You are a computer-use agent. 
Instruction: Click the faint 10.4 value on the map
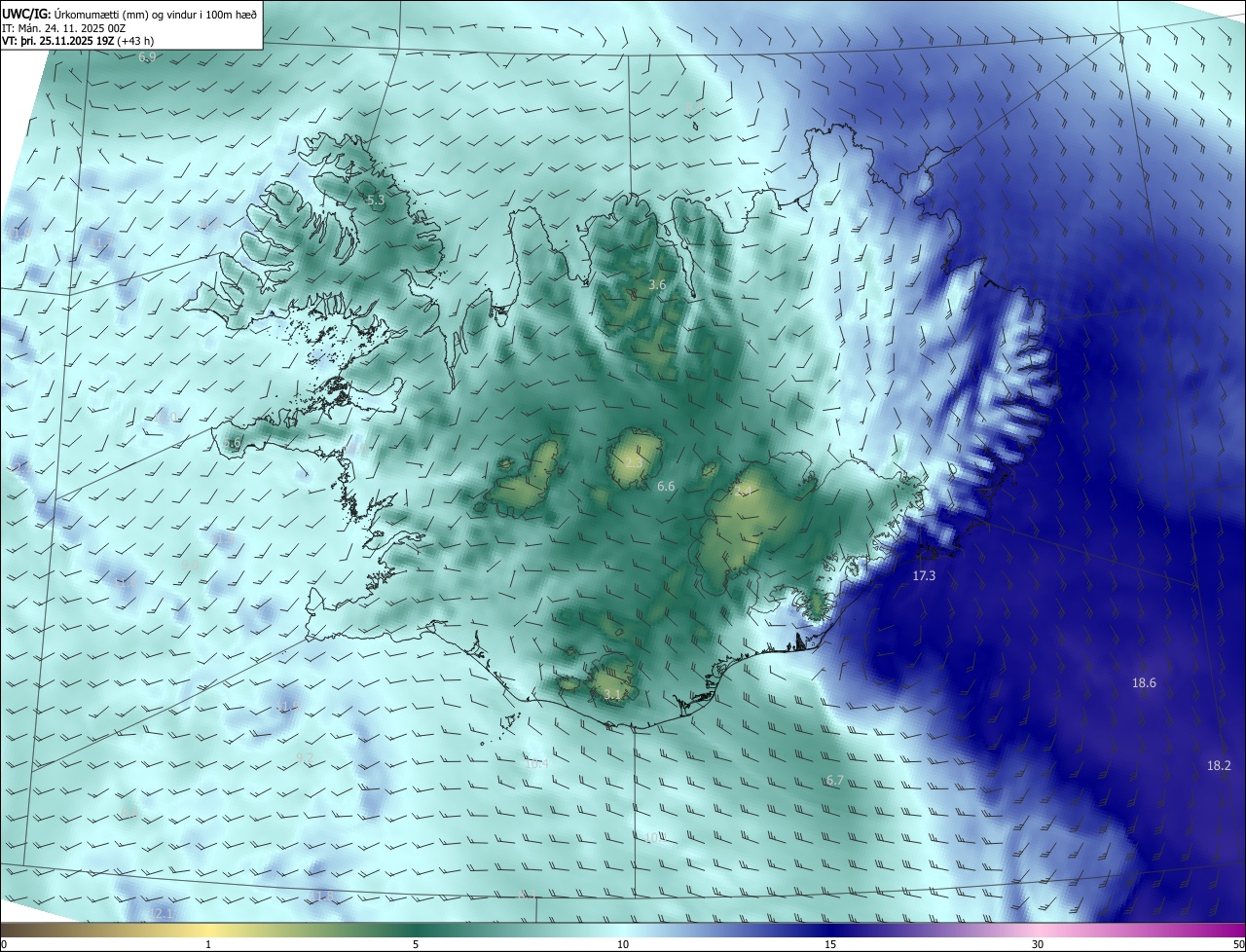tap(536, 764)
